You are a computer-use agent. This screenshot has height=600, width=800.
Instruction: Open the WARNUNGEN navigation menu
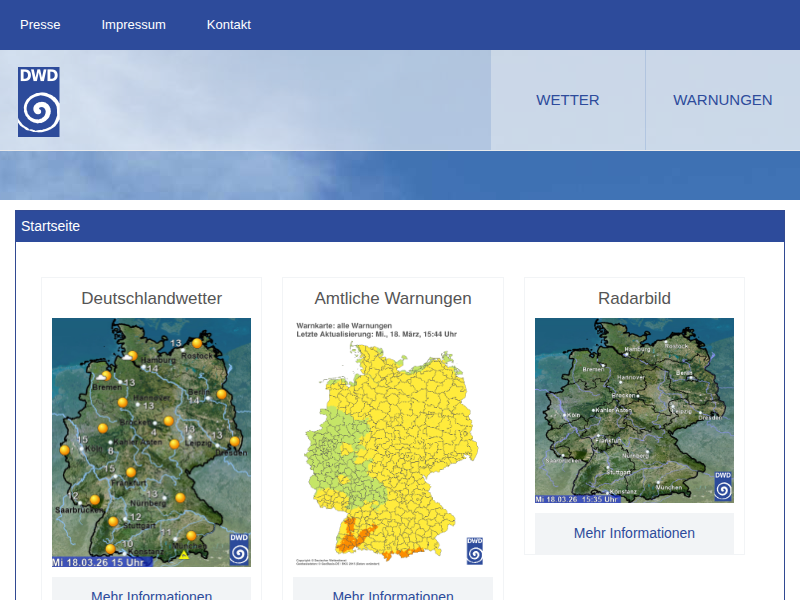722,100
